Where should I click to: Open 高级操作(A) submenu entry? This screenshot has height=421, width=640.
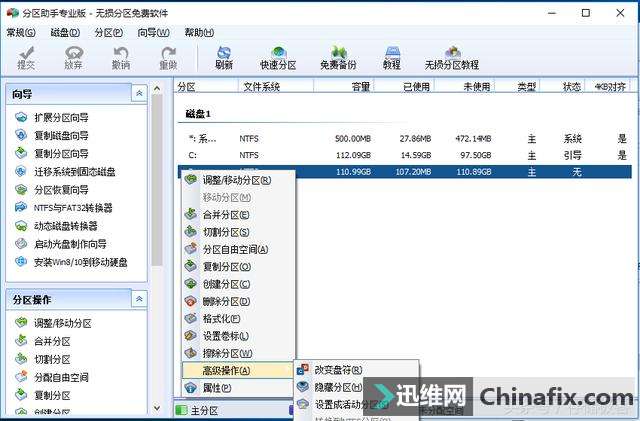coord(238,370)
